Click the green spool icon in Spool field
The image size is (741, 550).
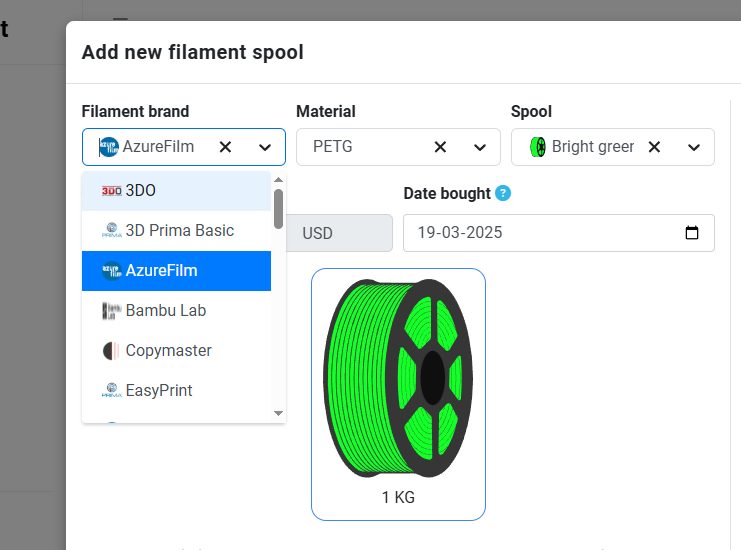538,147
